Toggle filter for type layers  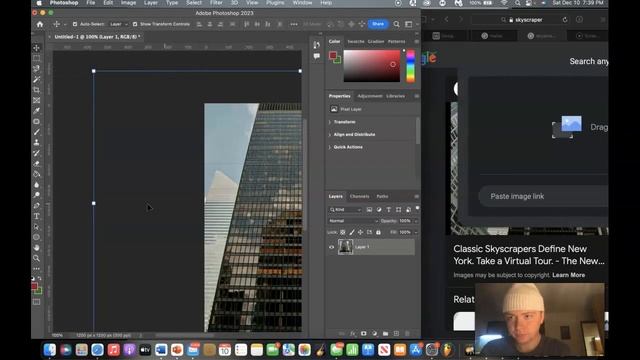[x=389, y=209]
